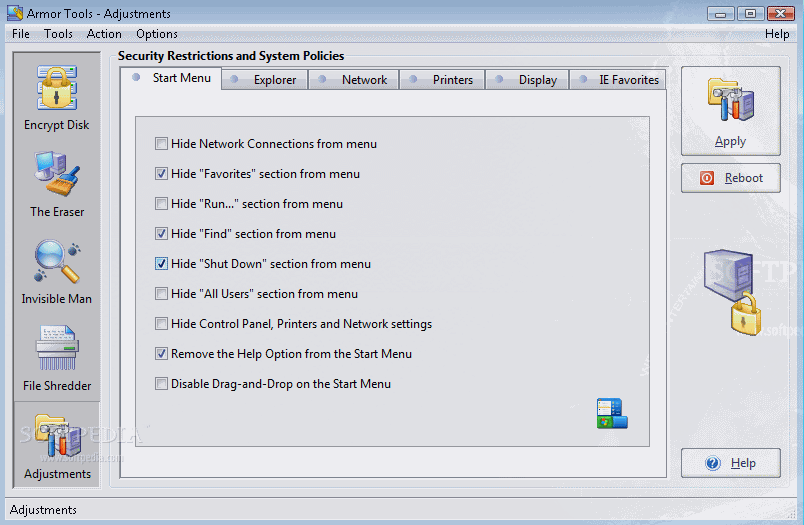Open The Eraser tool

pyautogui.click(x=56, y=185)
